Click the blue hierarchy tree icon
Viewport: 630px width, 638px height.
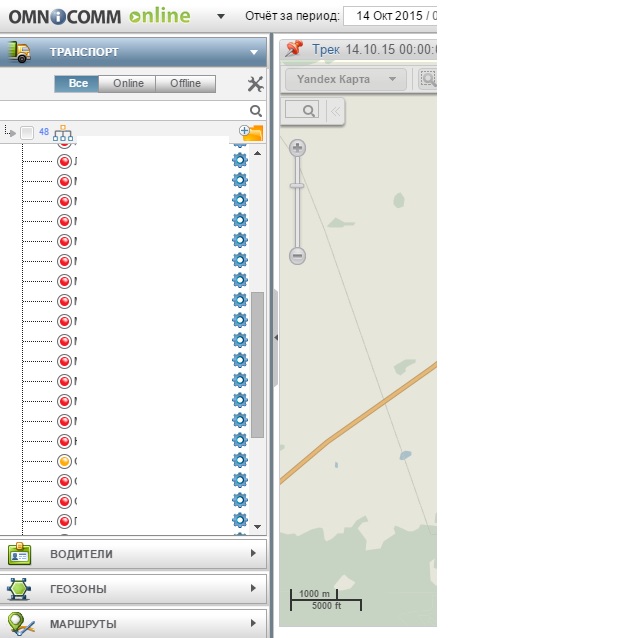63,132
